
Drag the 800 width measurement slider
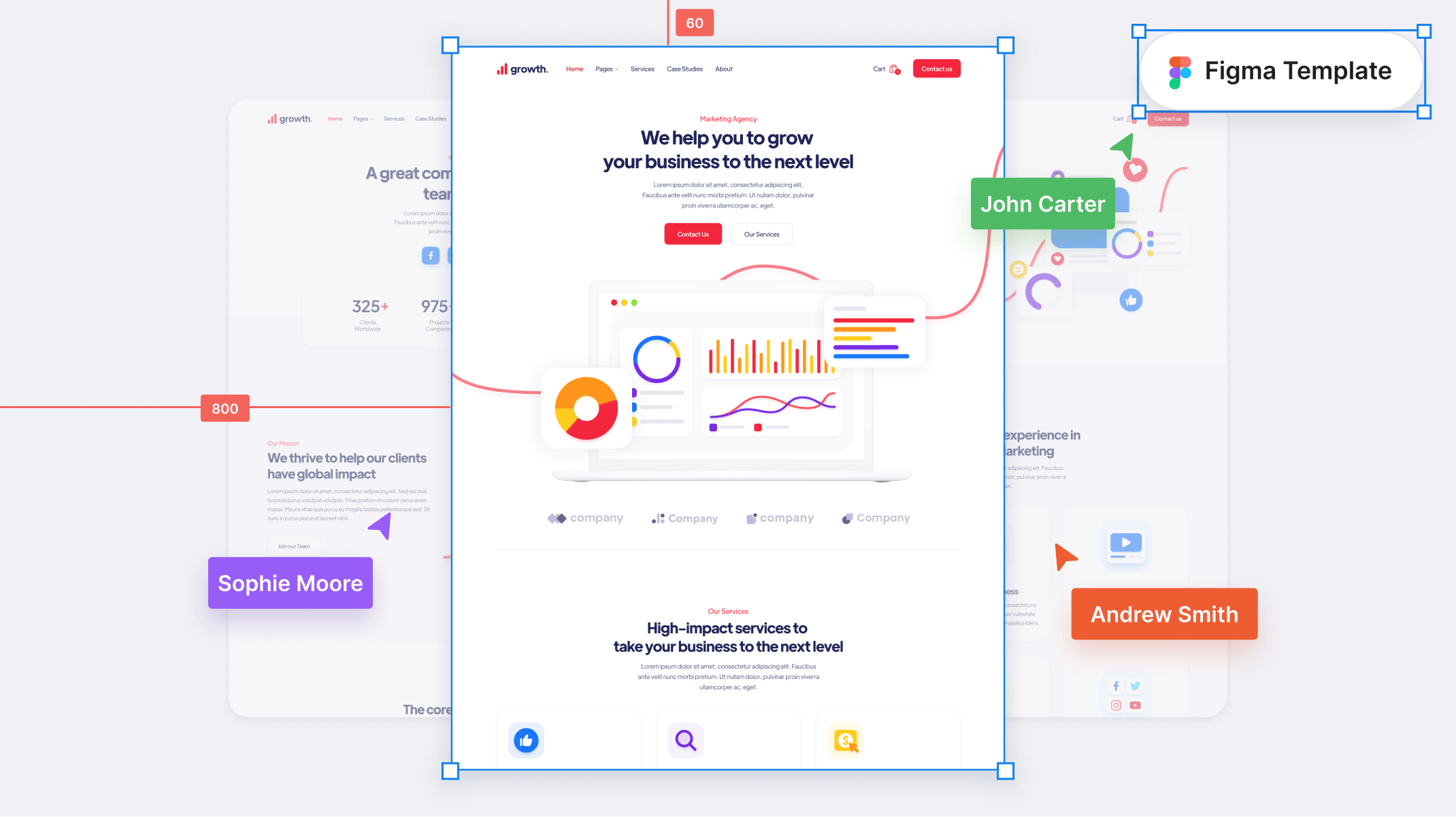[x=225, y=408]
